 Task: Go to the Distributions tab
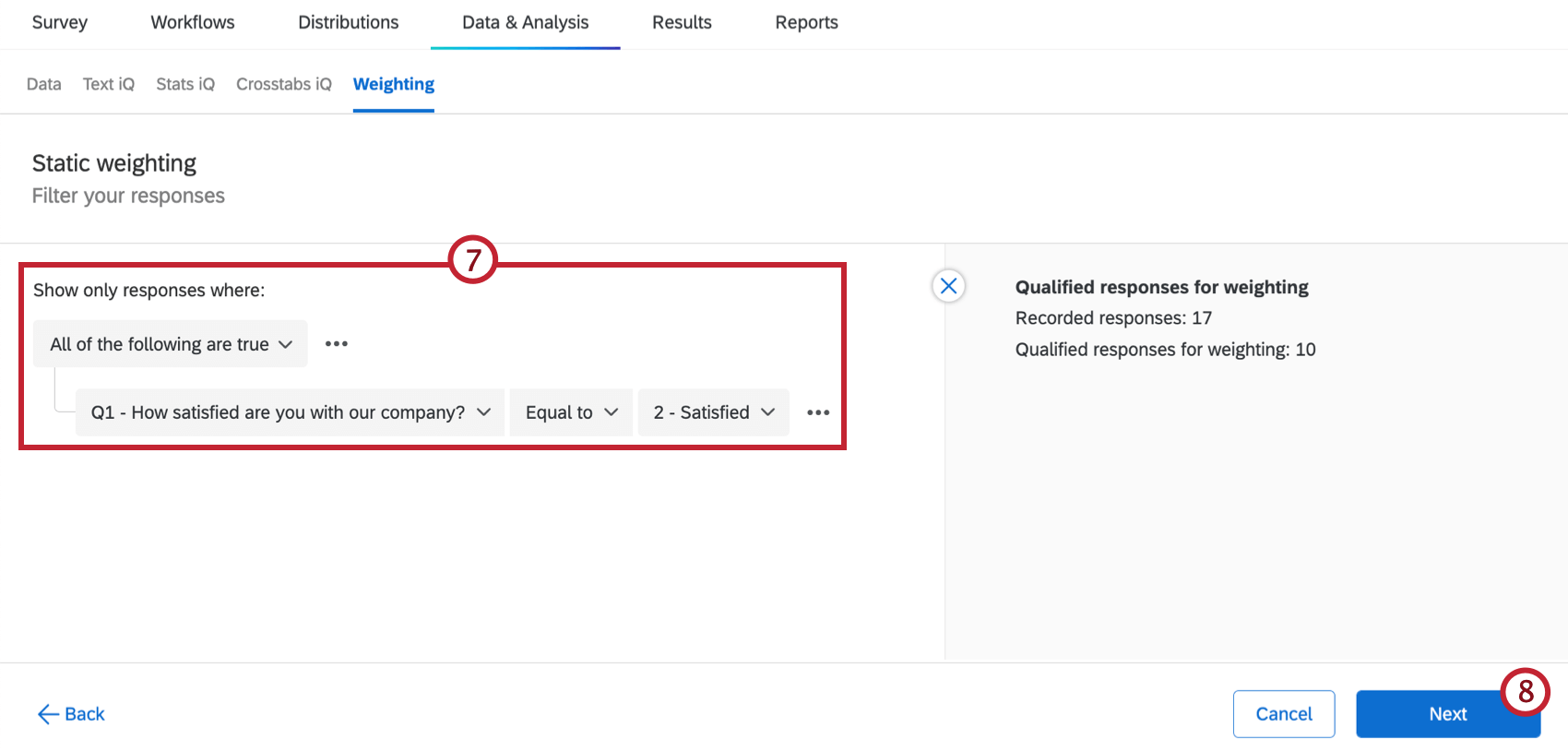pos(349,22)
